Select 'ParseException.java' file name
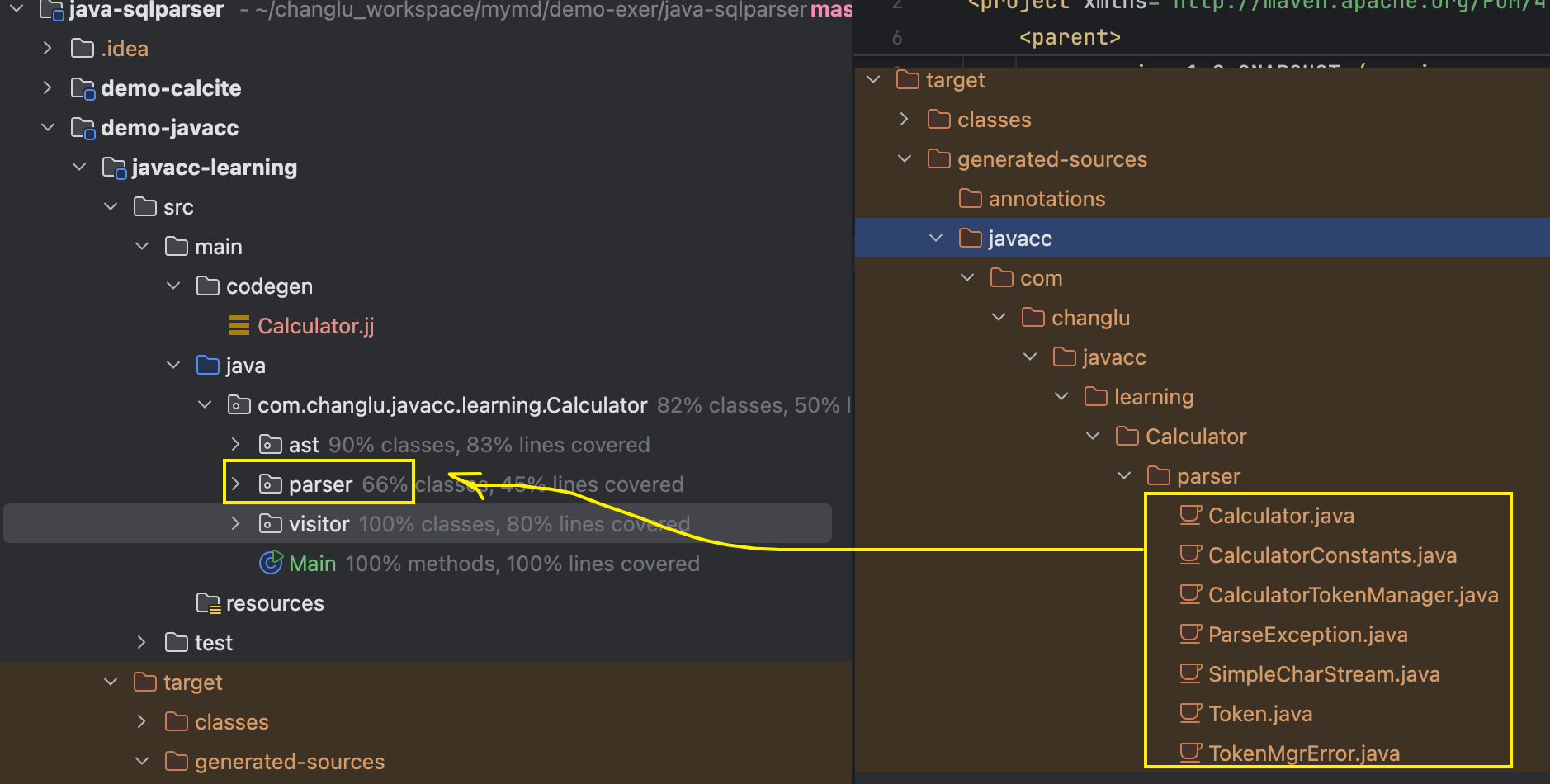The image size is (1550, 784). (1308, 635)
